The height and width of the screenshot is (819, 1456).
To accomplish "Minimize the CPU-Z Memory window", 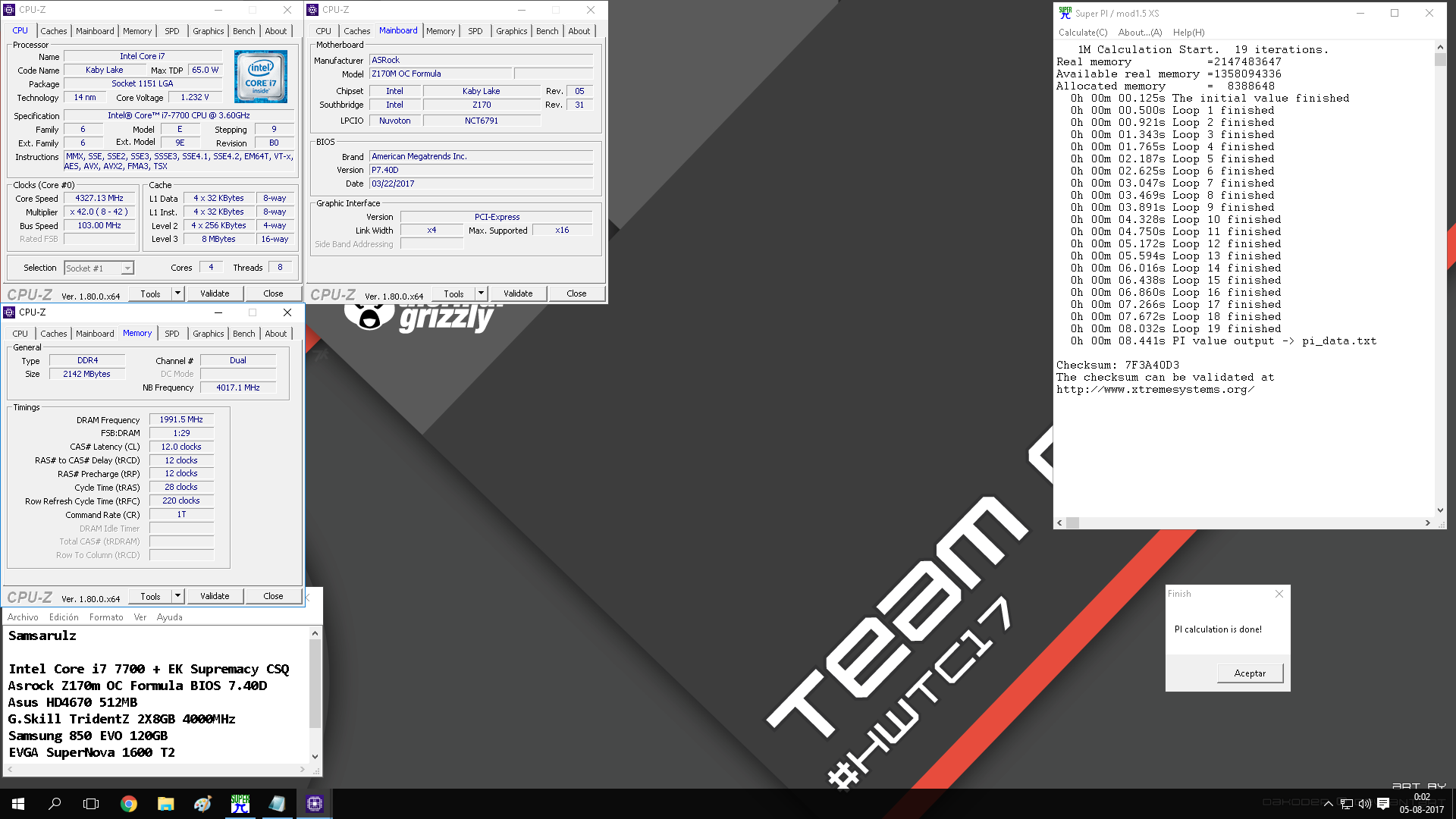I will pyautogui.click(x=218, y=312).
